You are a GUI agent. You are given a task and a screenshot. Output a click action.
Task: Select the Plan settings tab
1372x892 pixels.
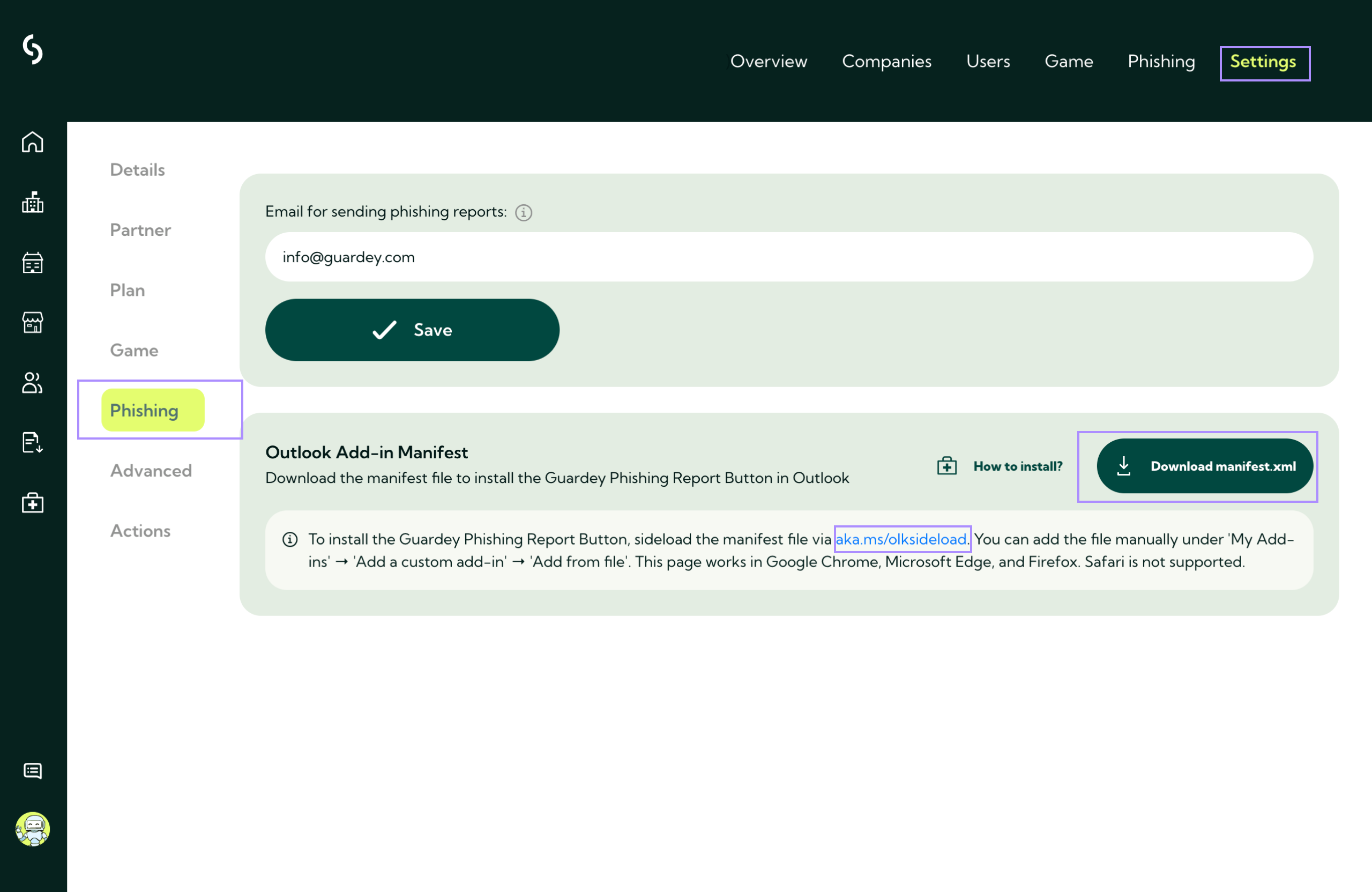pyautogui.click(x=128, y=290)
